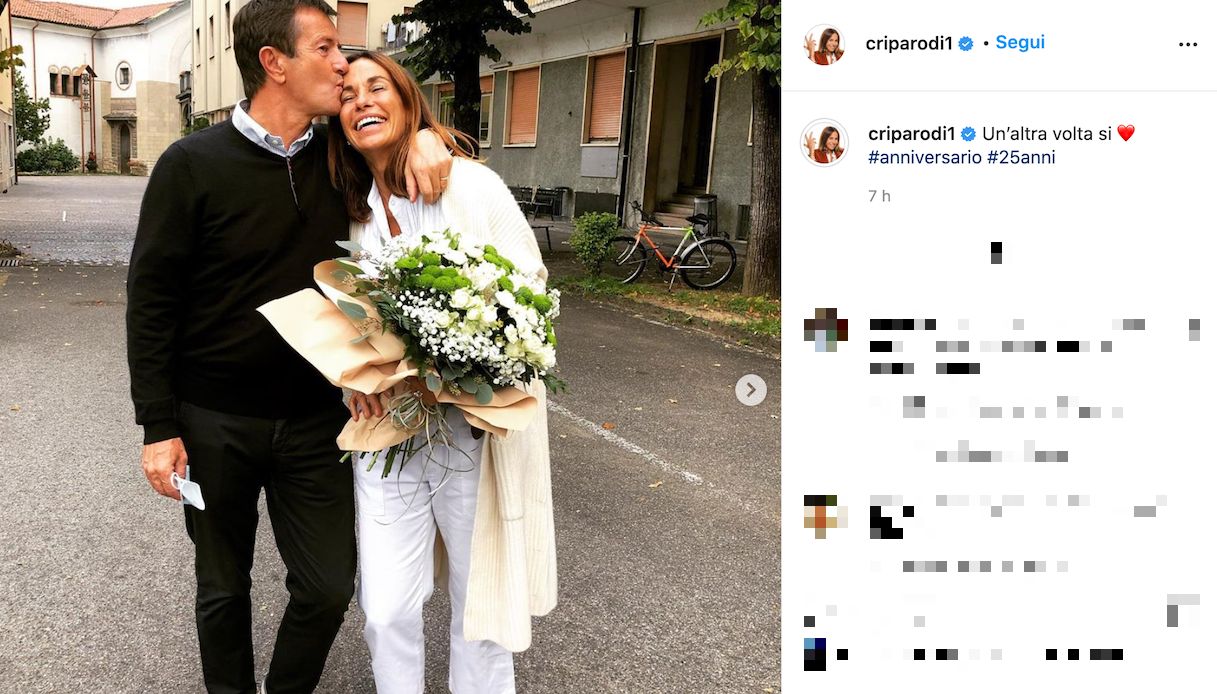Follow the account with the Segui button
The image size is (1217, 694).
coord(1020,43)
